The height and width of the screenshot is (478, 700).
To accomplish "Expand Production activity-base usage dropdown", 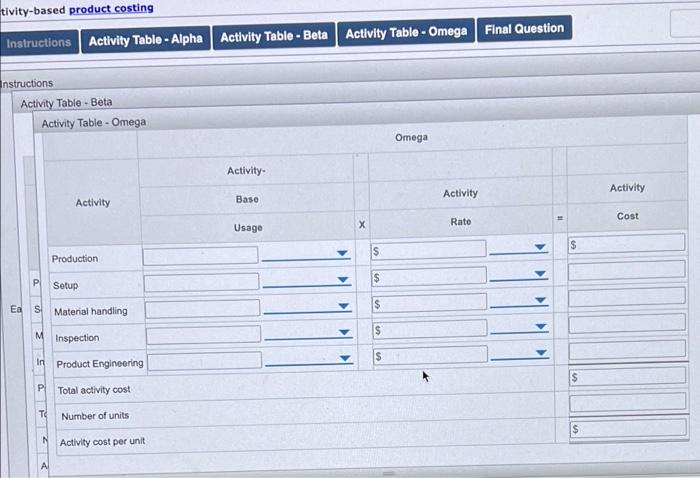I will tap(306, 254).
